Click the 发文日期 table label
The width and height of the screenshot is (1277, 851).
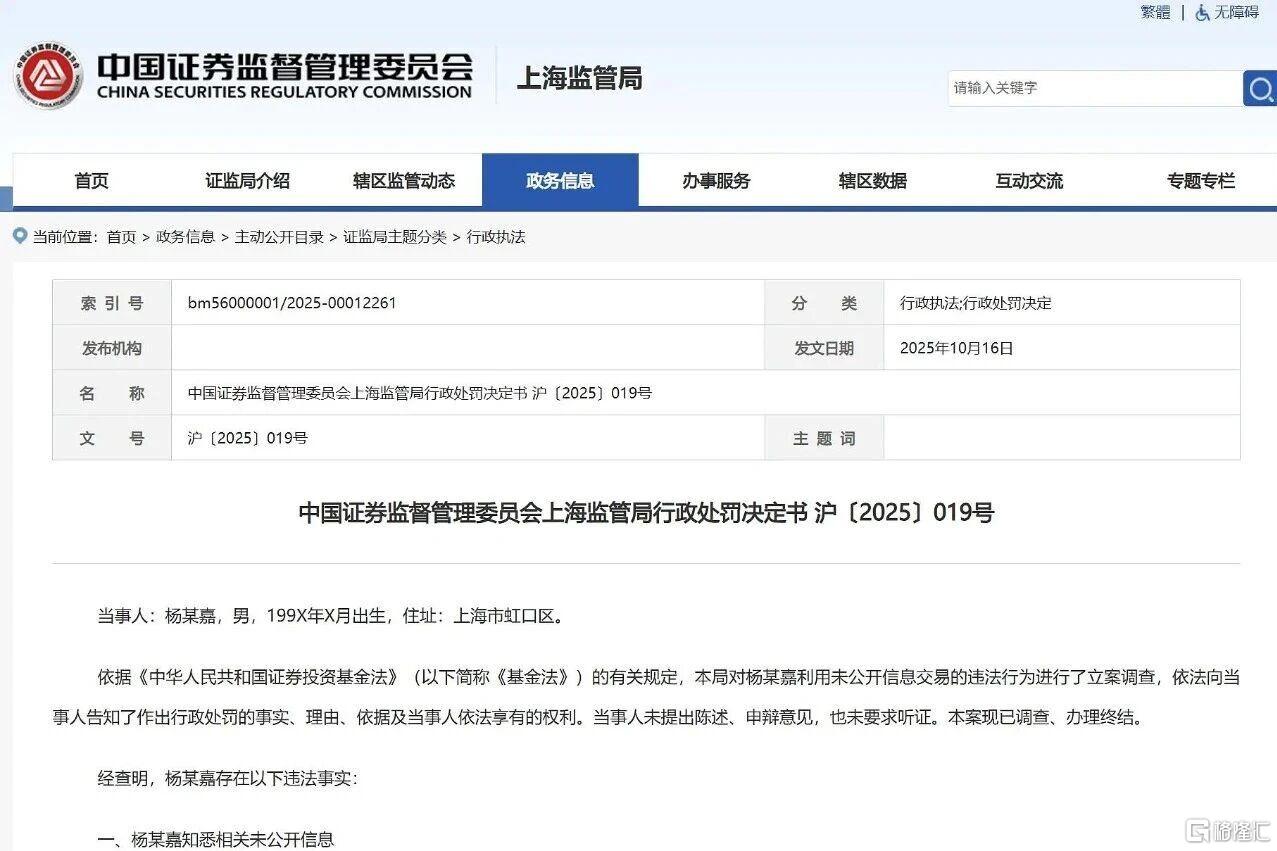click(824, 348)
